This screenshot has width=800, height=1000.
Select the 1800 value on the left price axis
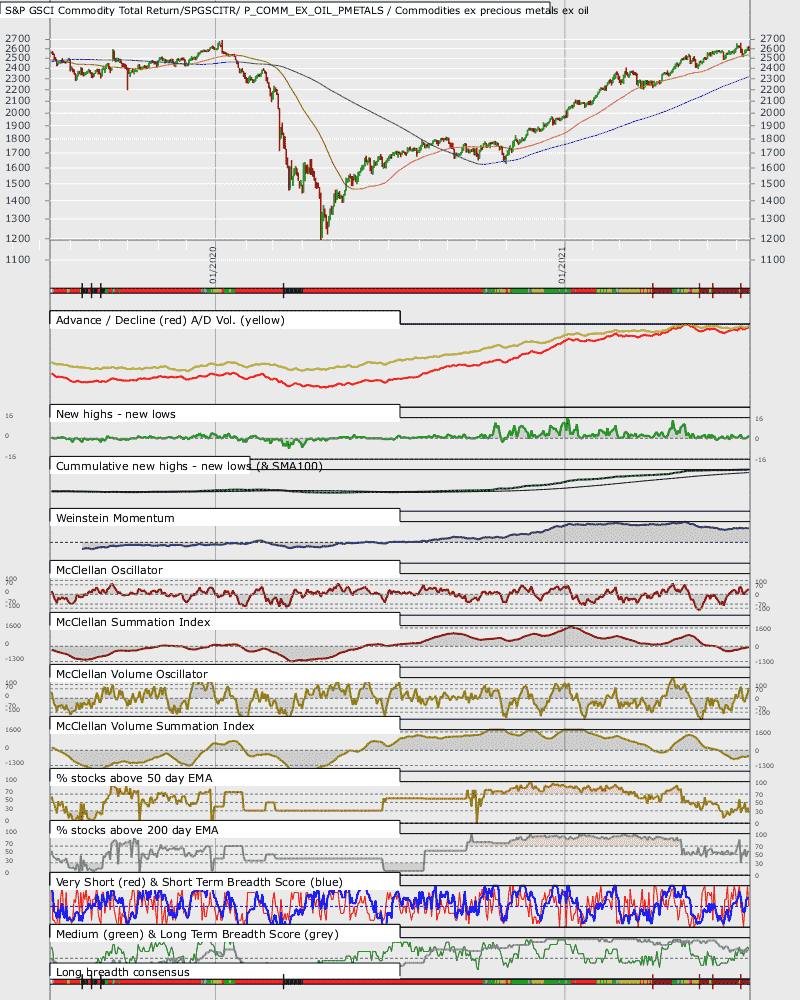(x=18, y=139)
